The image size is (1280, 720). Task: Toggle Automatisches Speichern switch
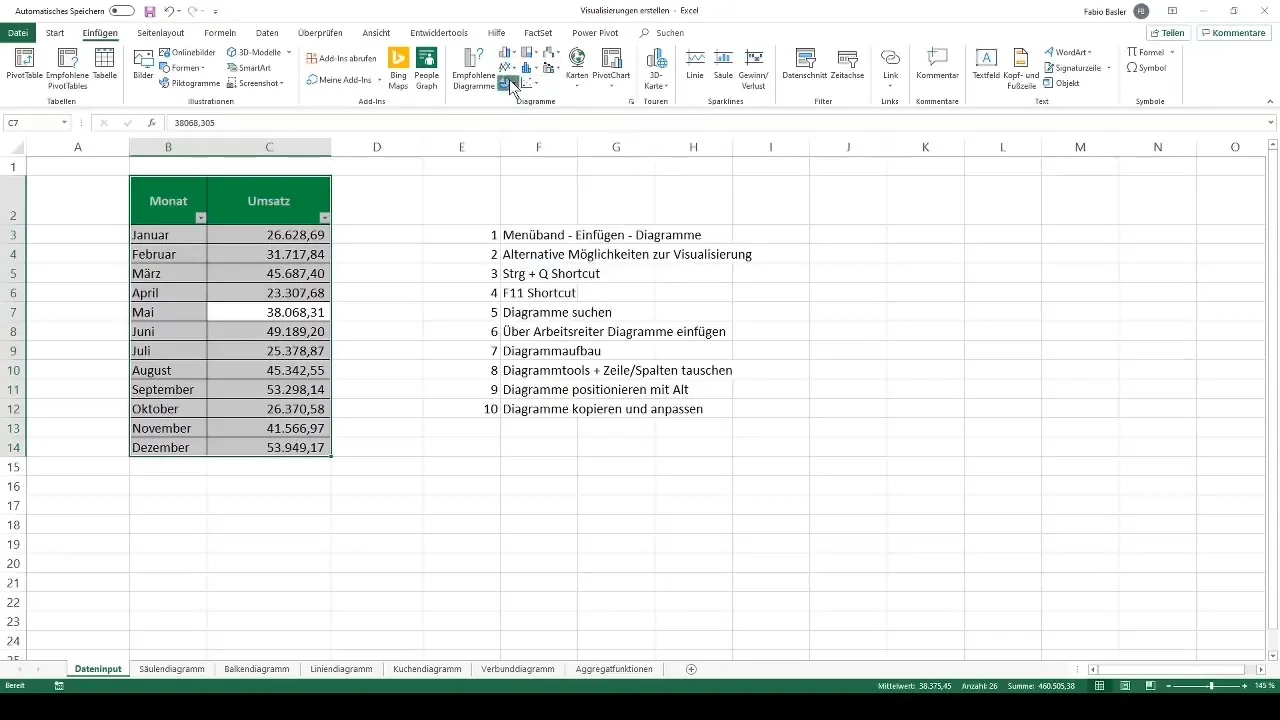[122, 11]
